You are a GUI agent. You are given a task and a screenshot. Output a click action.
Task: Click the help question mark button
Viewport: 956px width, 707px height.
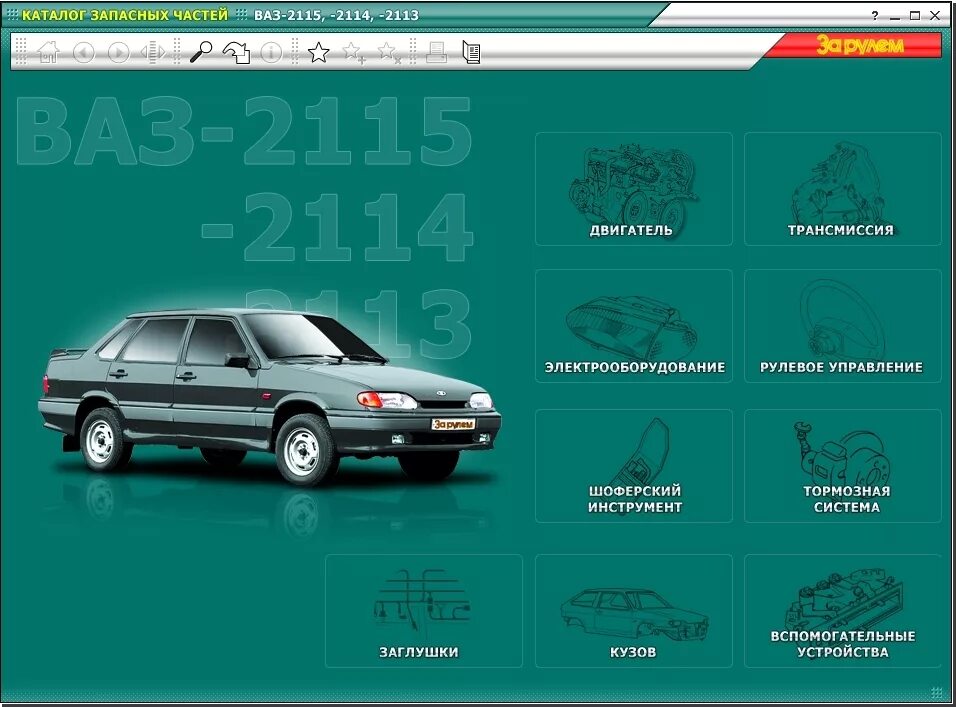click(x=875, y=16)
